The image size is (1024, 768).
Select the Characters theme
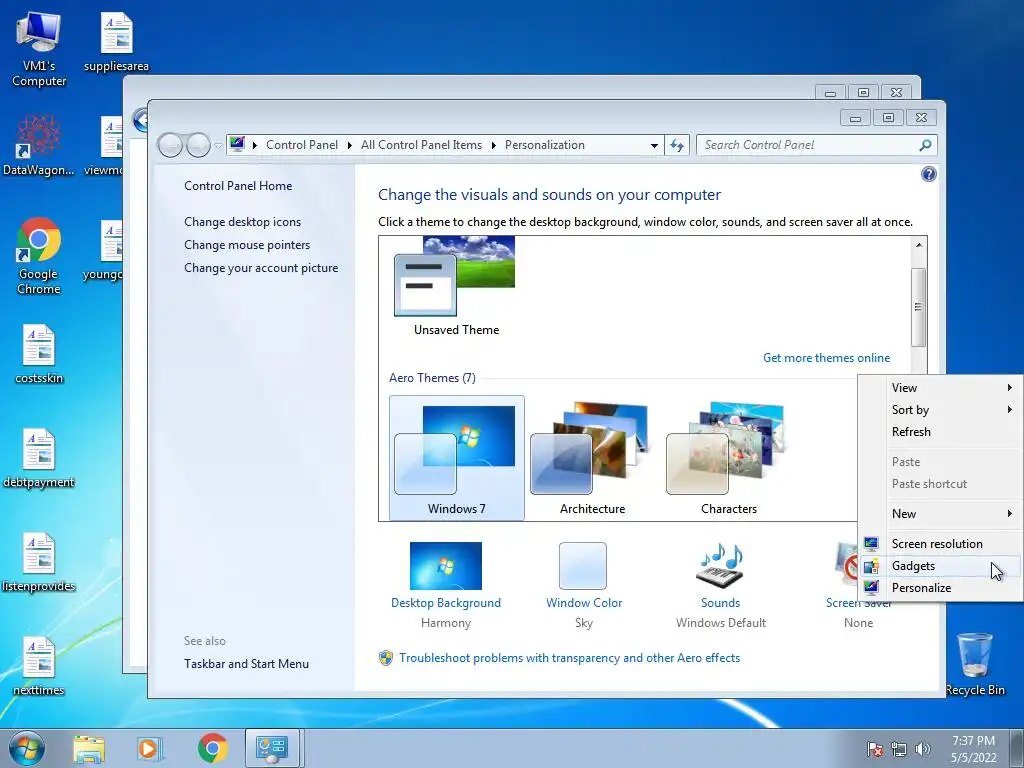pyautogui.click(x=729, y=458)
